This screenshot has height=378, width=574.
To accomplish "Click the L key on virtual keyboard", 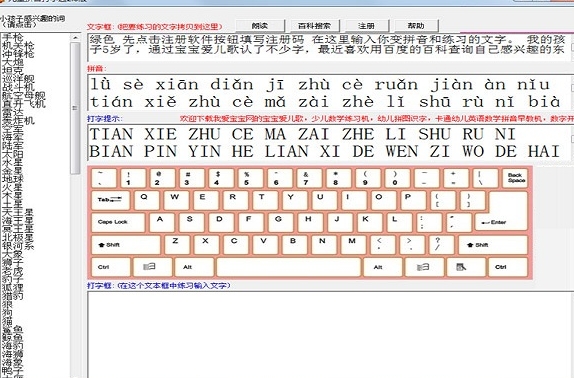I will pyautogui.click(x=399, y=222).
